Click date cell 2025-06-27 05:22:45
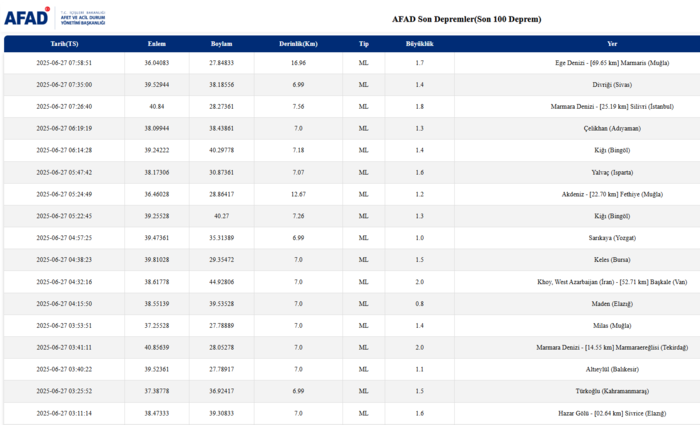This screenshot has height=425, width=700. click(64, 216)
